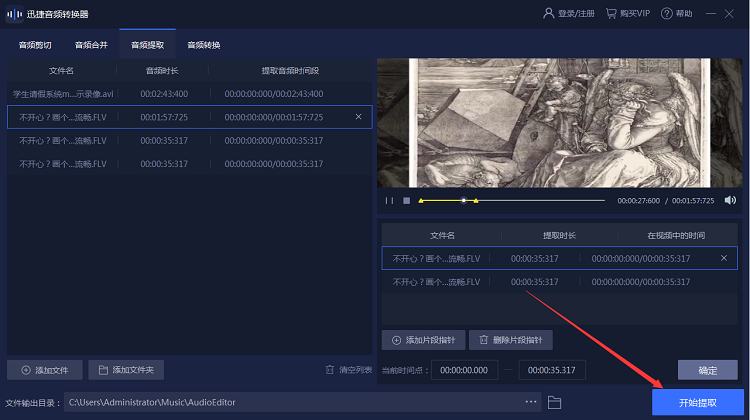This screenshot has height=420, width=750.
Task: Click 清空列表 to clear list
Action: pos(349,370)
